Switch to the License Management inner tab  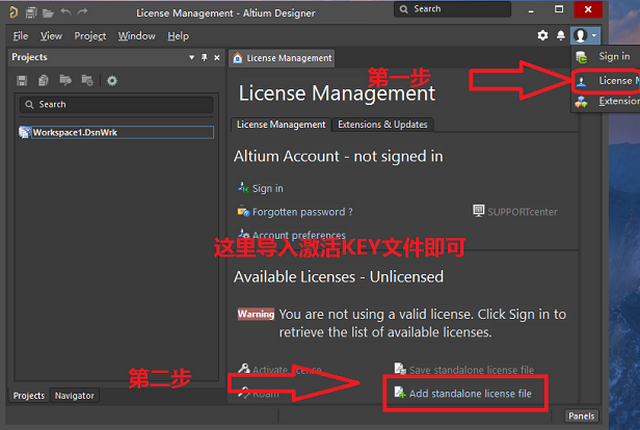pos(281,124)
